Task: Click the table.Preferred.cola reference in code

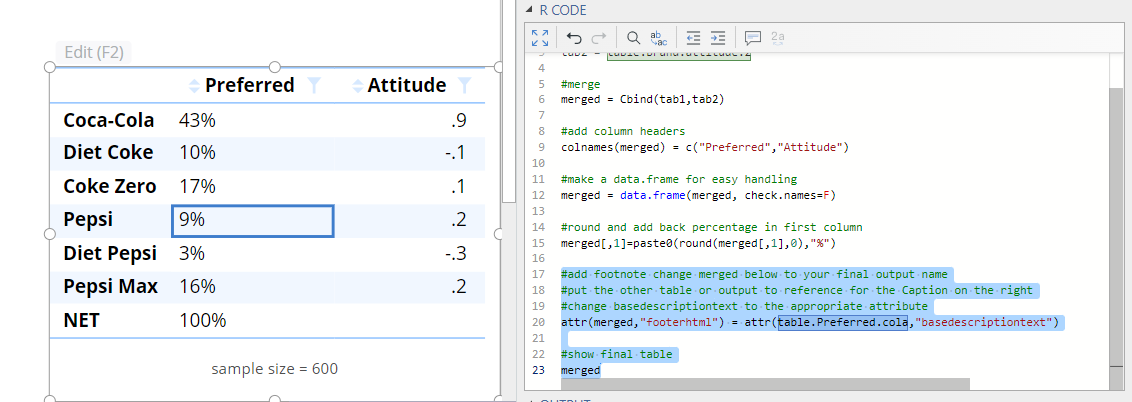Action: pyautogui.click(x=844, y=322)
